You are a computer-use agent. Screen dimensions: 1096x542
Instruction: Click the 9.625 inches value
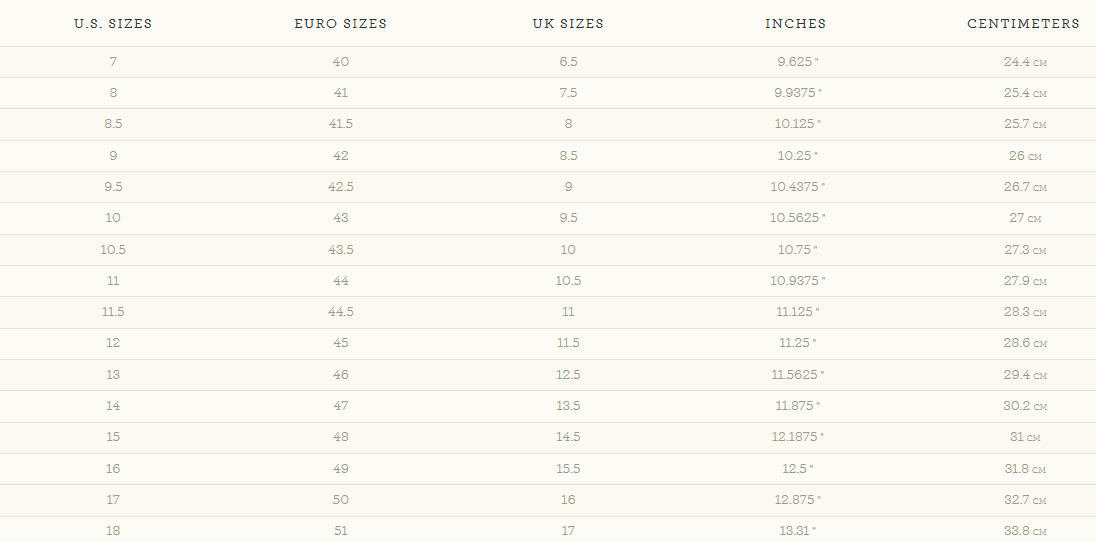pyautogui.click(x=796, y=62)
